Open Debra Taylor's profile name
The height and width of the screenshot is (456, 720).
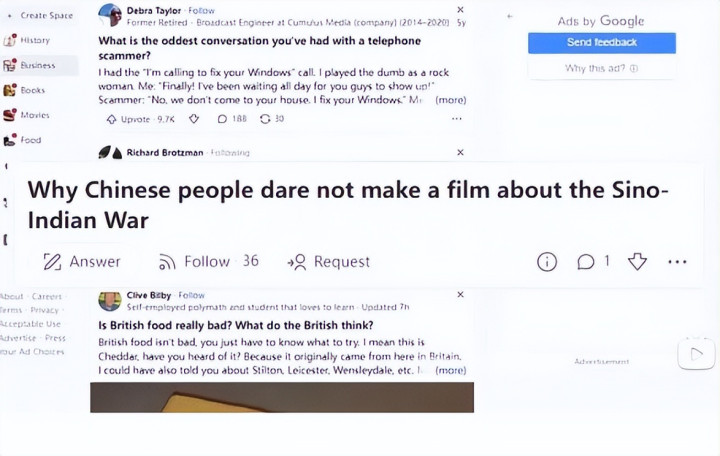154,10
